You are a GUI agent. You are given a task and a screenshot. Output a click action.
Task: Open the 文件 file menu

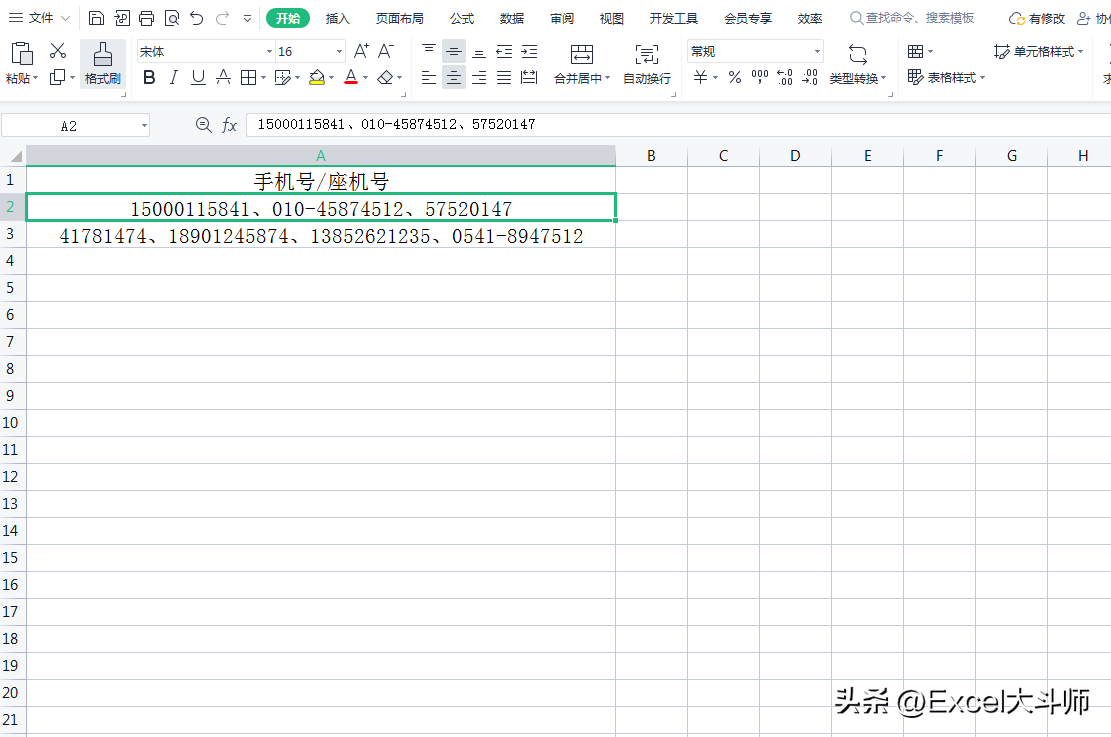tap(39, 18)
